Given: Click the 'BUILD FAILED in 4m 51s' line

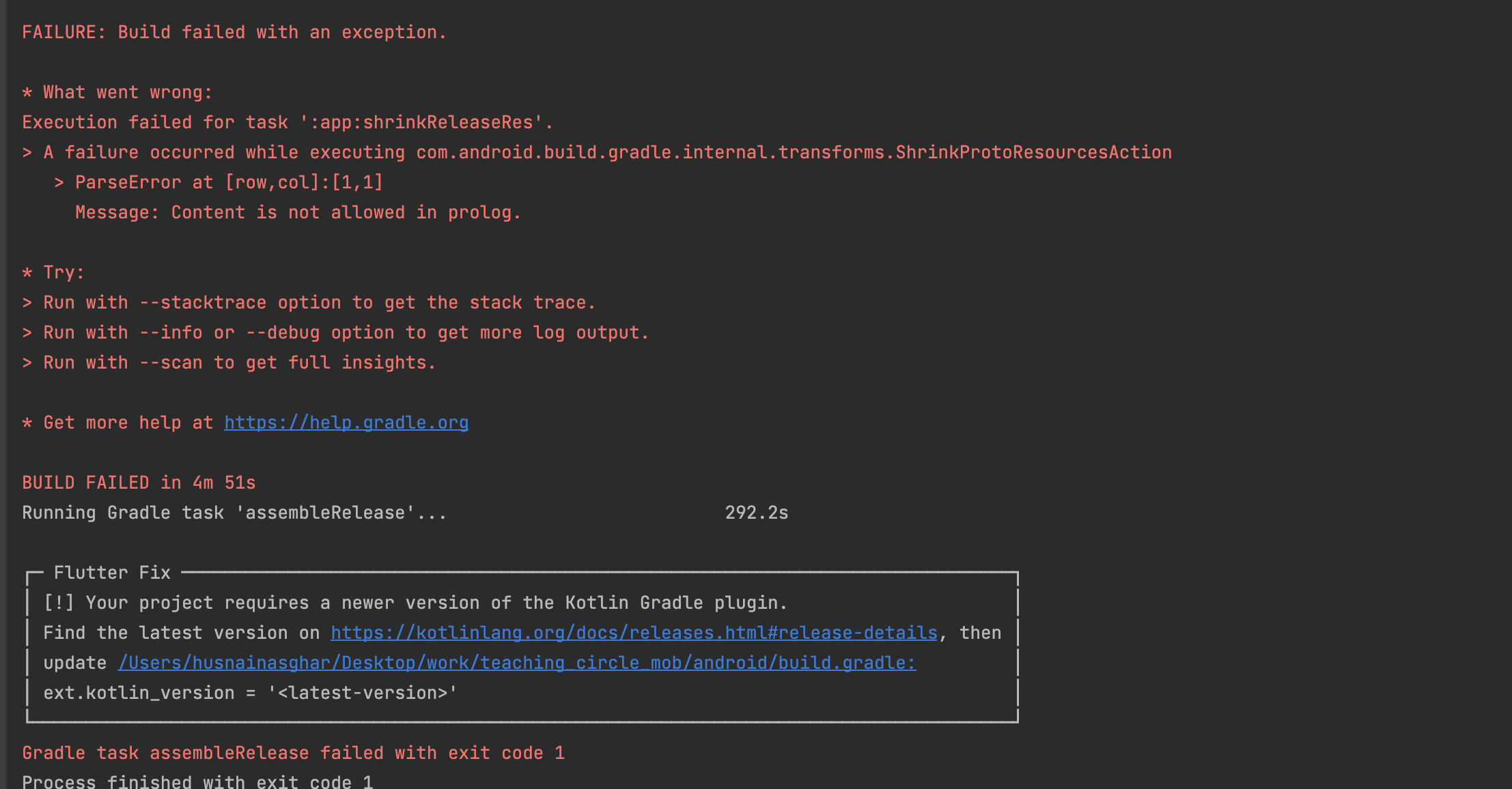Looking at the screenshot, I should point(139,483).
